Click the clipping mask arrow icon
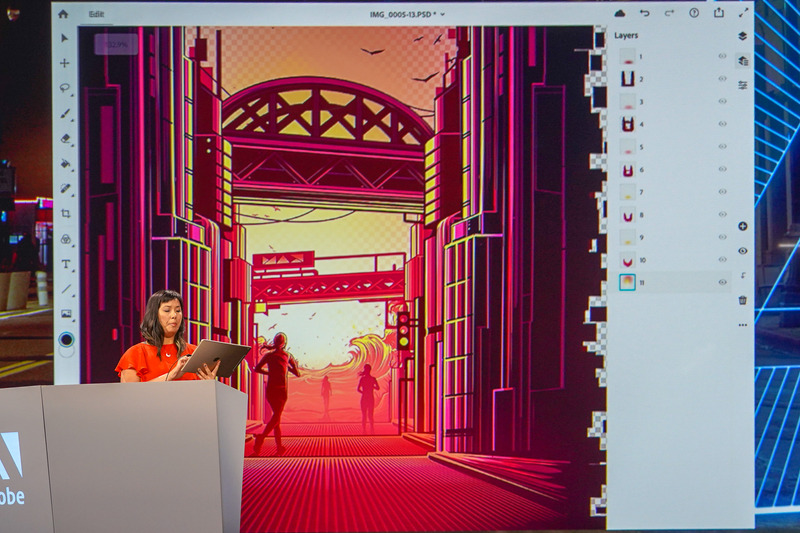 [743, 275]
